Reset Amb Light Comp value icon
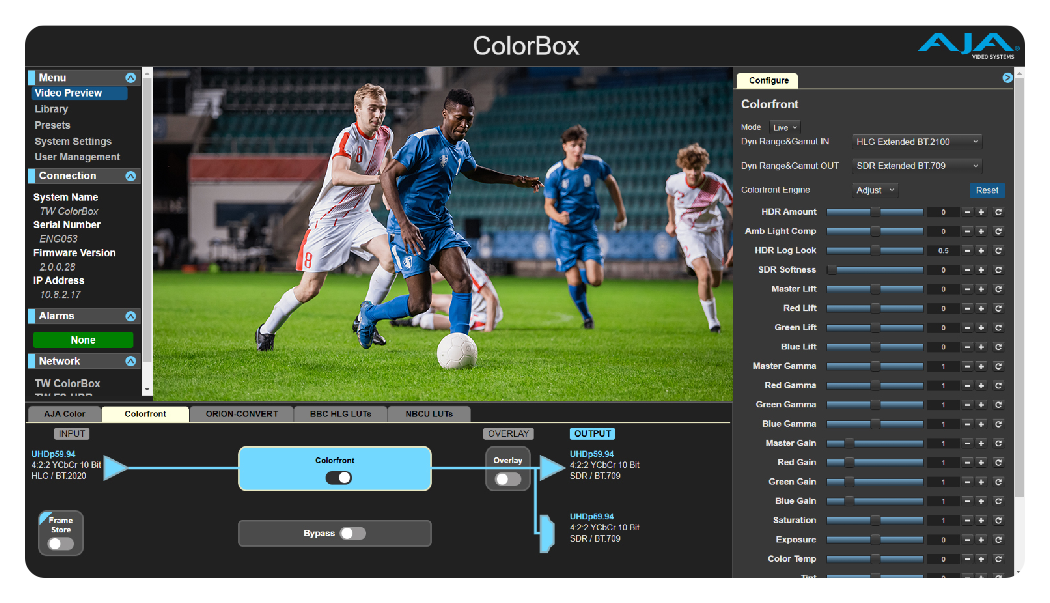 pos(998,231)
